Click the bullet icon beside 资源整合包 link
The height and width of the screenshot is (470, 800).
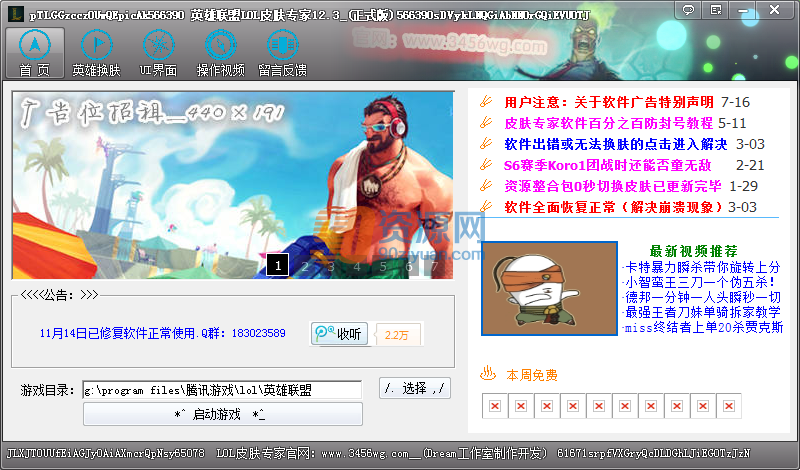click(486, 185)
